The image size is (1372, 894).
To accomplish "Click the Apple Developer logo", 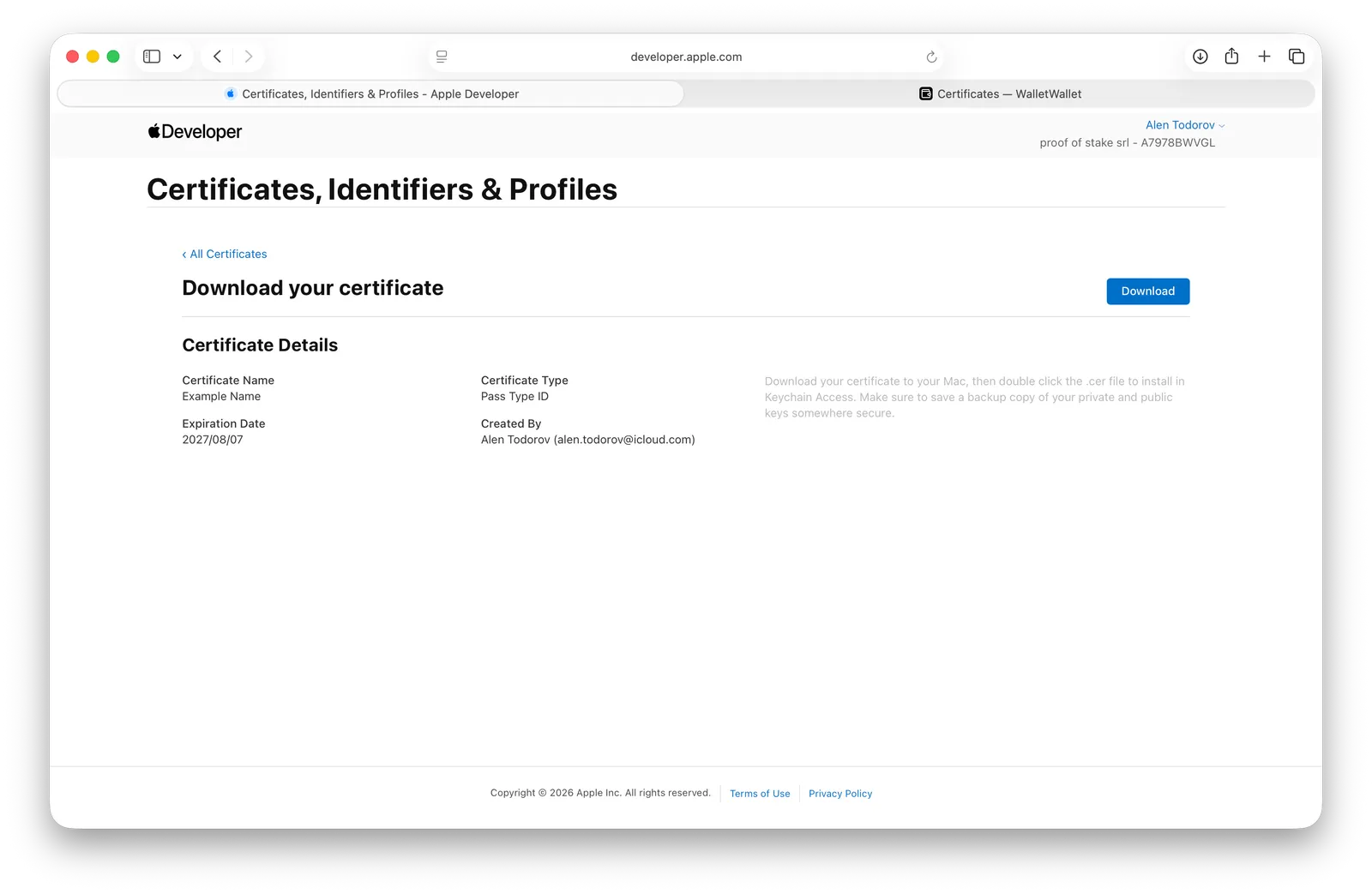I will click(195, 131).
